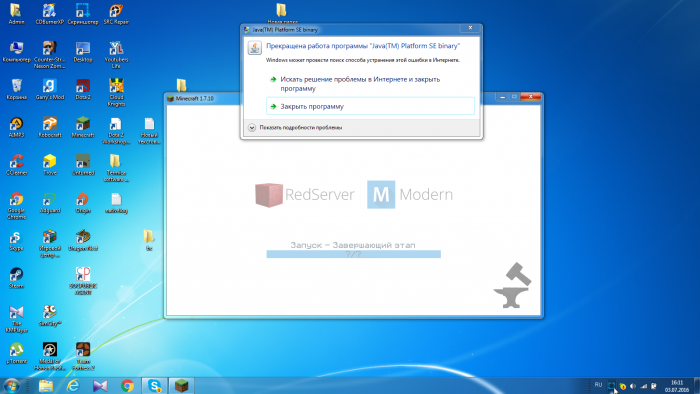
Task: Open the Корзина recycle bin
Action: 17,89
